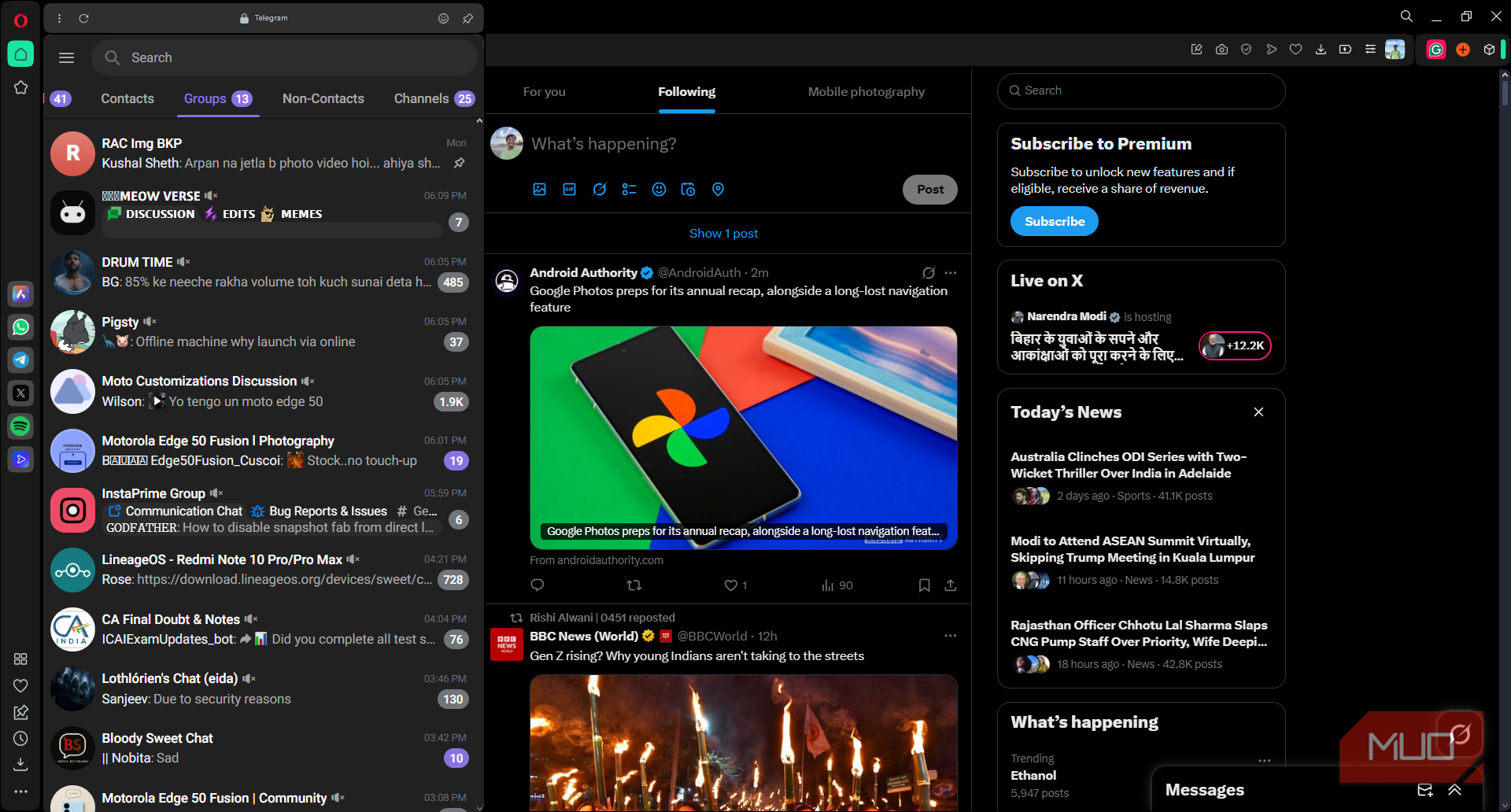Expand the Messages drawer
Viewport: 1511px width, 812px height.
coord(1454,790)
